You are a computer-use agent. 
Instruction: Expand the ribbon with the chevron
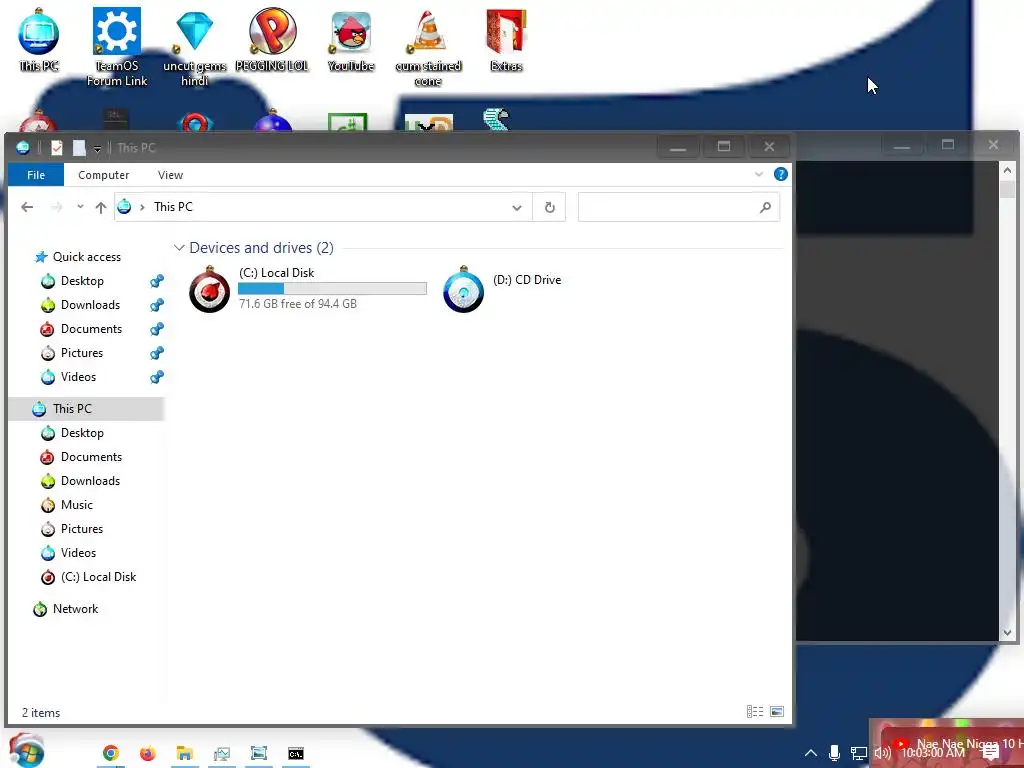click(759, 174)
